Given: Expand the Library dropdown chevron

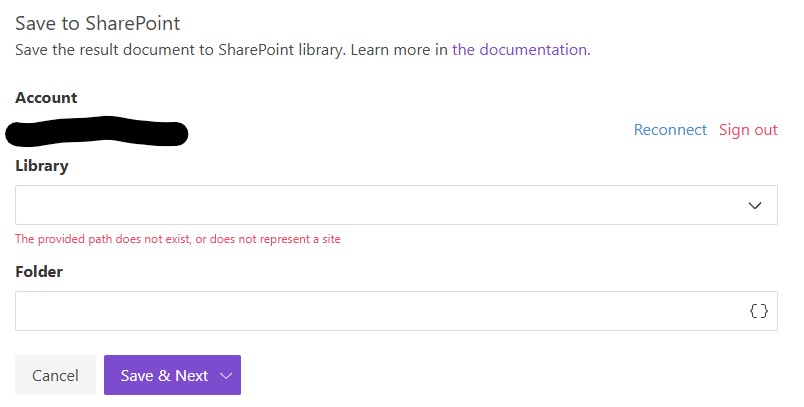Looking at the screenshot, I should 755,205.
